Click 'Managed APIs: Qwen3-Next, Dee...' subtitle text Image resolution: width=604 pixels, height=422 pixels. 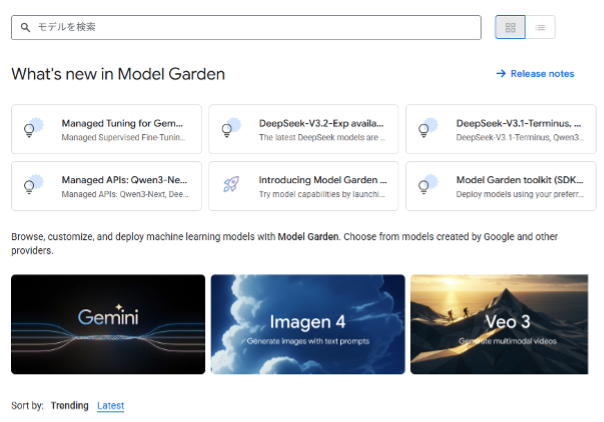[x=125, y=194]
